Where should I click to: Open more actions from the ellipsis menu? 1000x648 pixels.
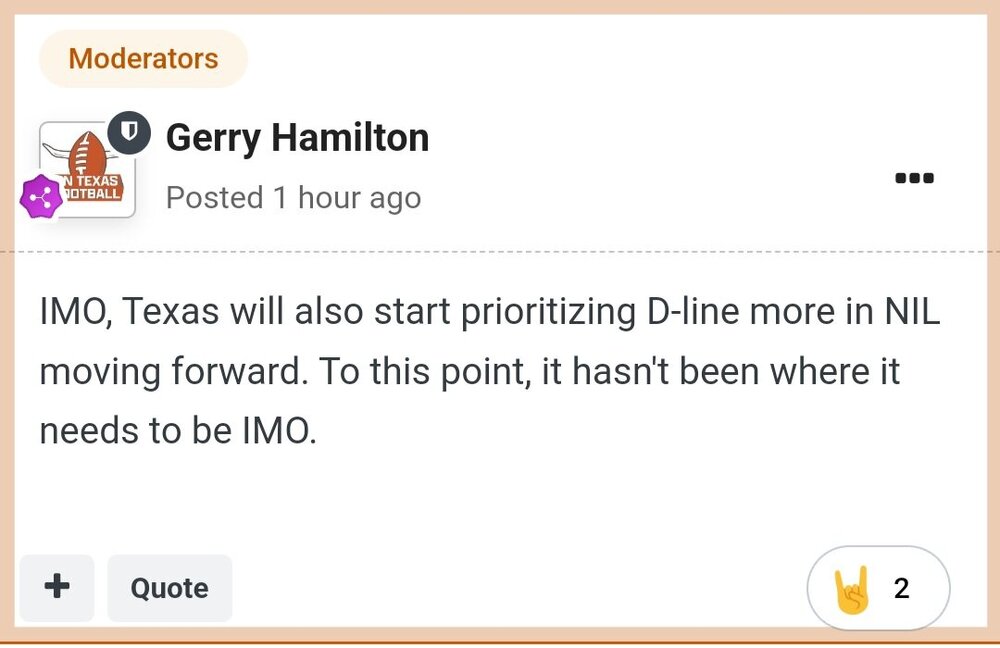[913, 178]
